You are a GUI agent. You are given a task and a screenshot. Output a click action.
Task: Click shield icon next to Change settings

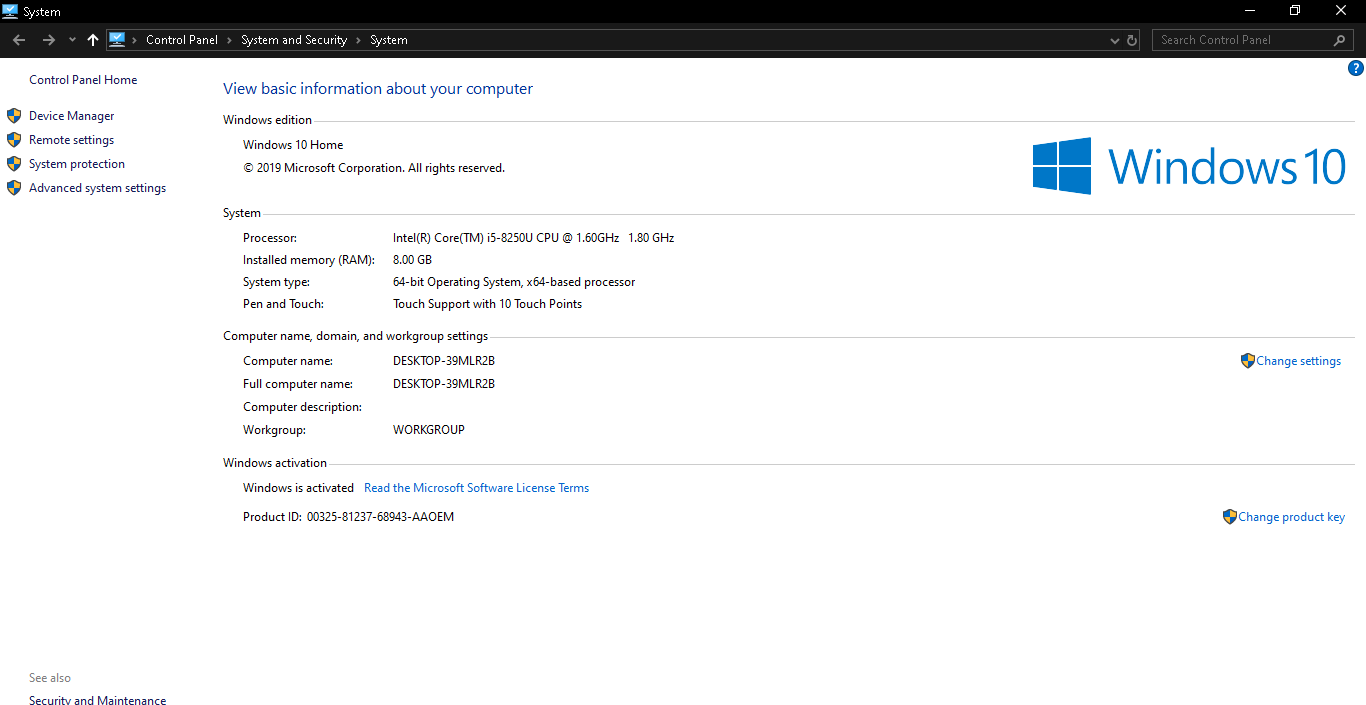1248,361
